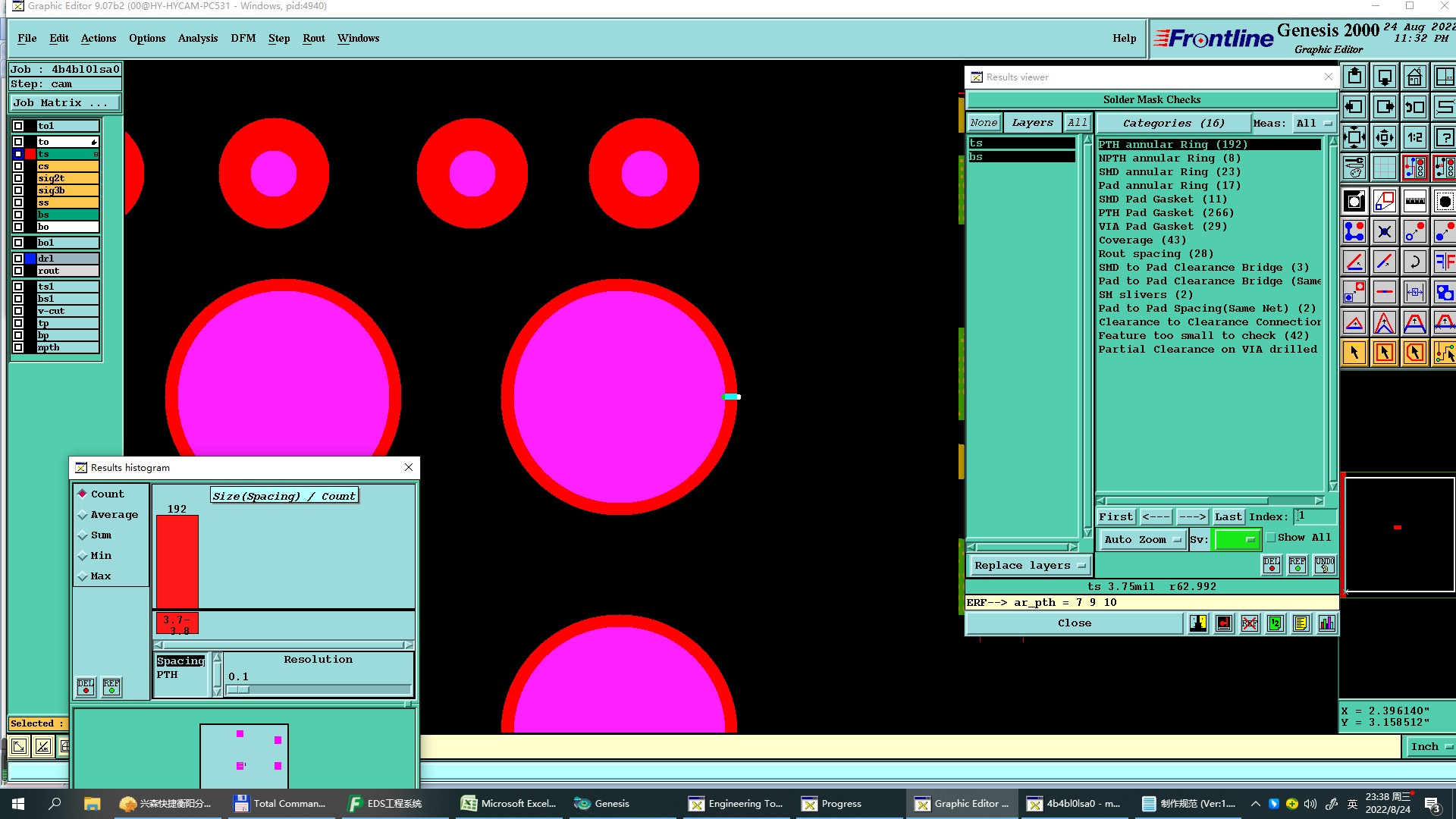This screenshot has height=819, width=1456.
Task: Click the UNDO icon in Results viewer
Action: pos(1324,564)
